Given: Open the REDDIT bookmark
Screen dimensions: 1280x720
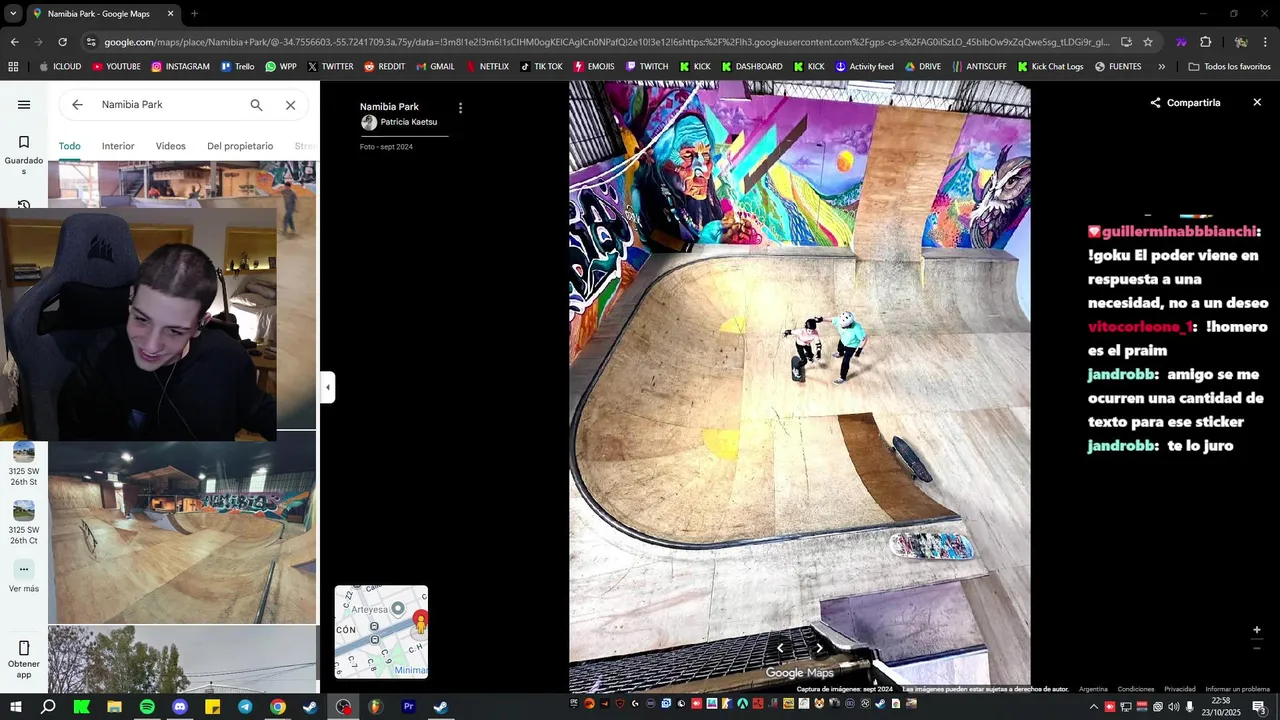Looking at the screenshot, I should pyautogui.click(x=384, y=67).
